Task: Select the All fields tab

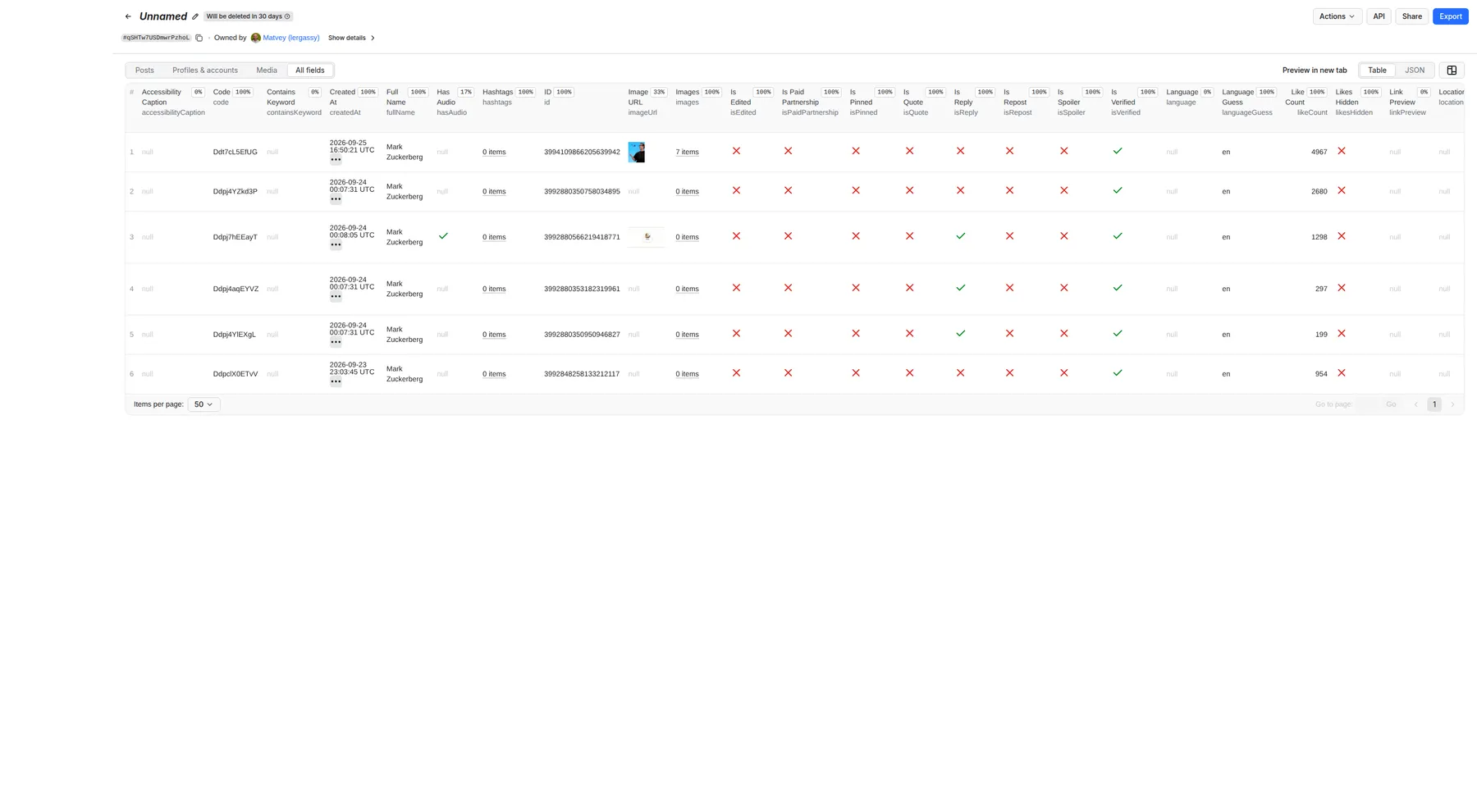Action: point(310,71)
